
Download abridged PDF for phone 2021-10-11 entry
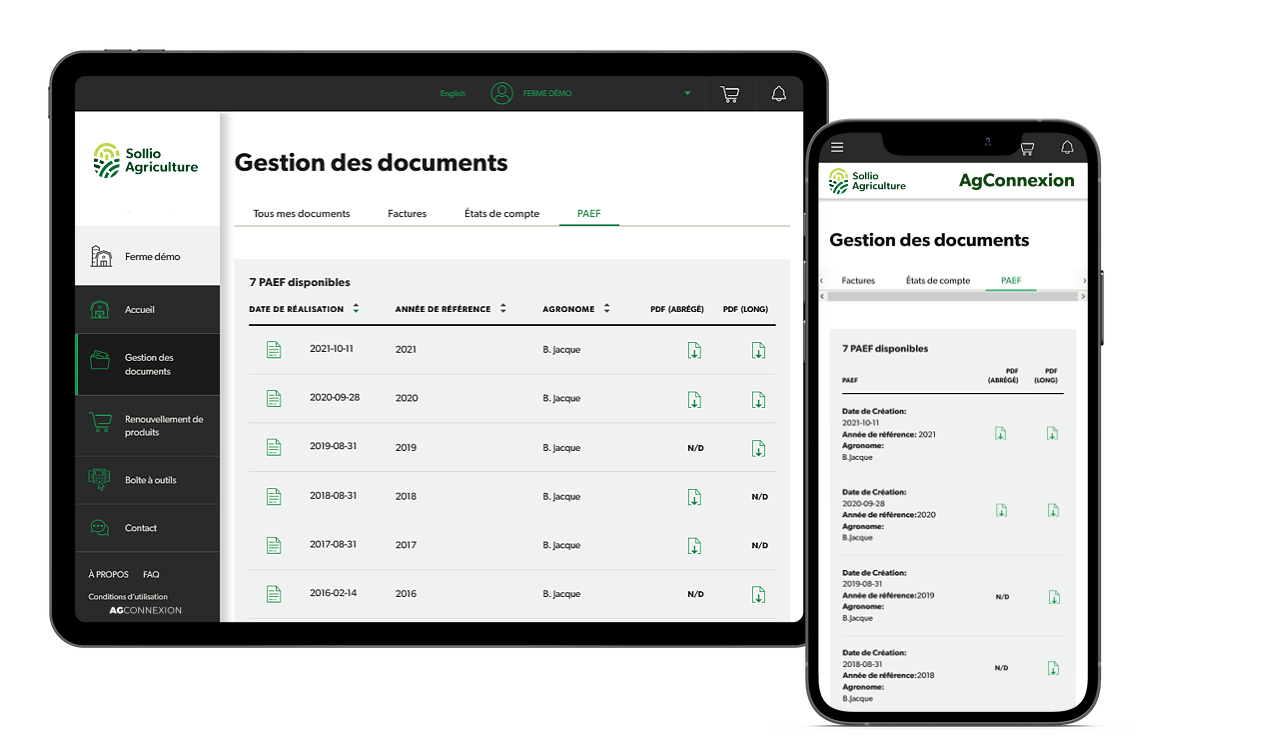click(x=1001, y=433)
